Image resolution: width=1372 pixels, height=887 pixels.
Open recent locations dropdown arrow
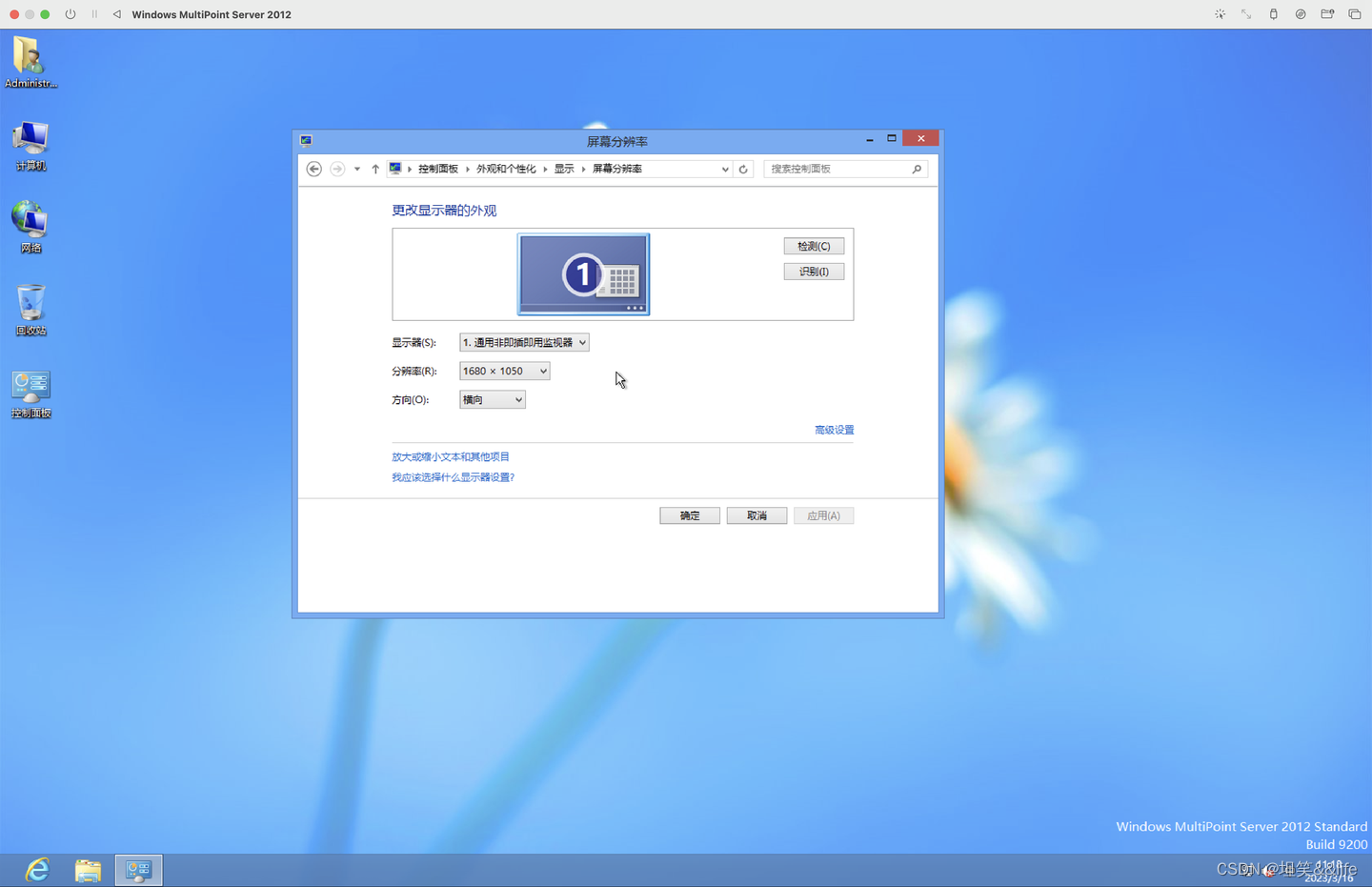[357, 169]
